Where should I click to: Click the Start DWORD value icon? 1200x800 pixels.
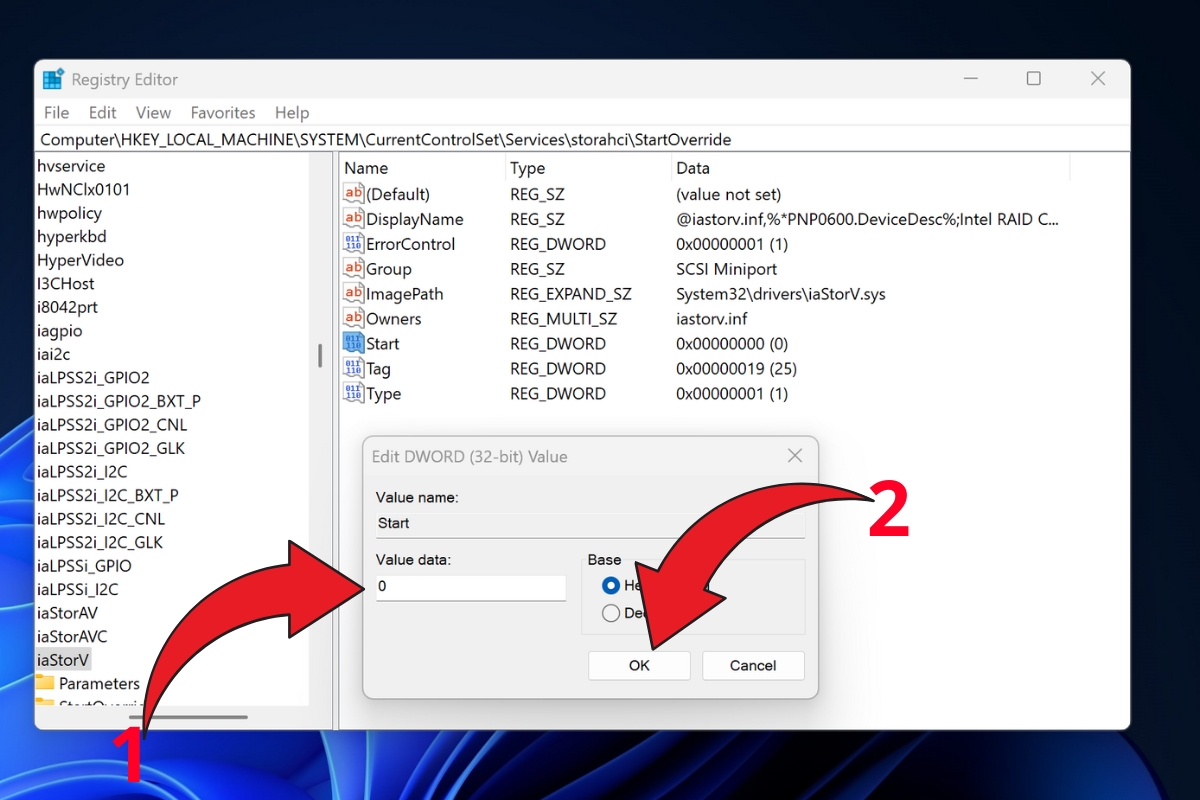[353, 344]
